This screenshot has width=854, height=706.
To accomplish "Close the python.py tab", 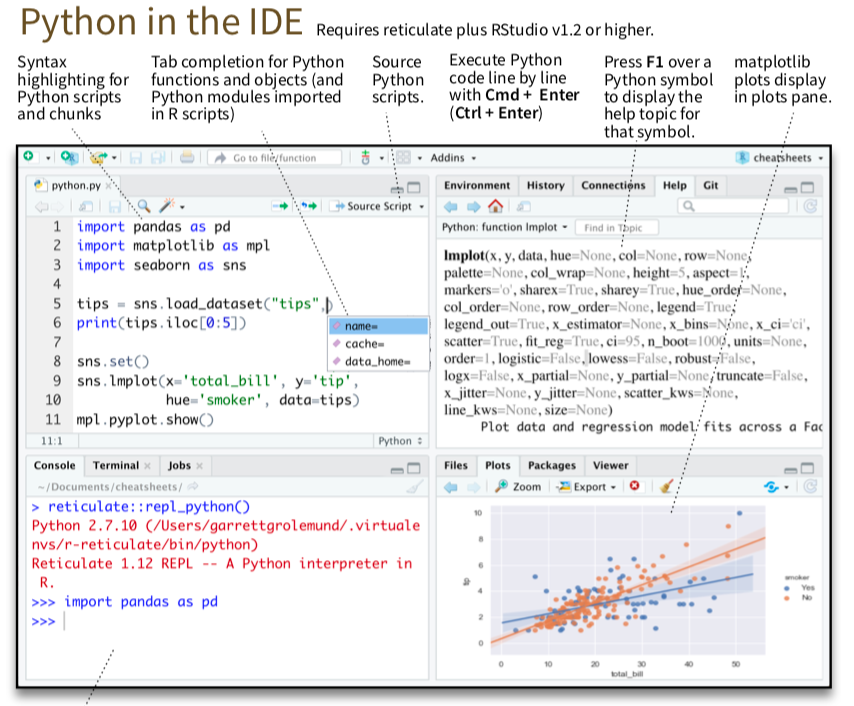I will 108,186.
